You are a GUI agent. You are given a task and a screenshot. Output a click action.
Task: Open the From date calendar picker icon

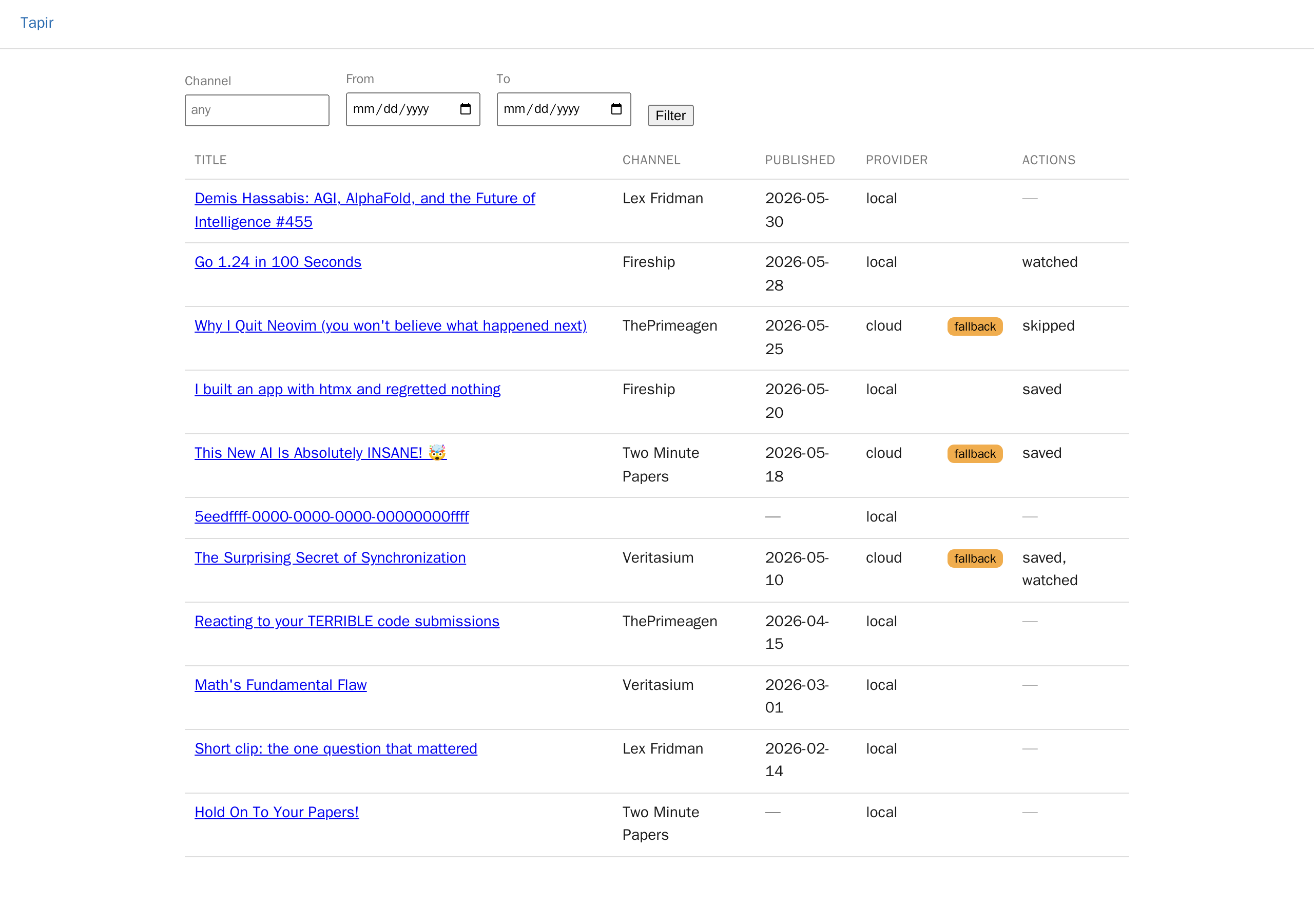pos(465,109)
